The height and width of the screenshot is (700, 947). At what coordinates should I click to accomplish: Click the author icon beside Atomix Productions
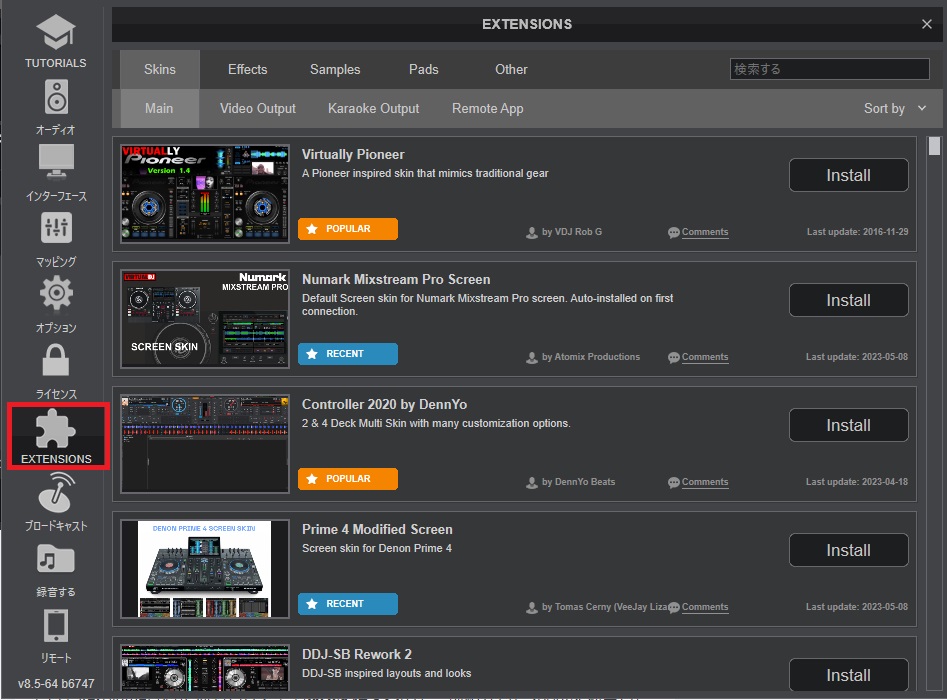tap(531, 358)
